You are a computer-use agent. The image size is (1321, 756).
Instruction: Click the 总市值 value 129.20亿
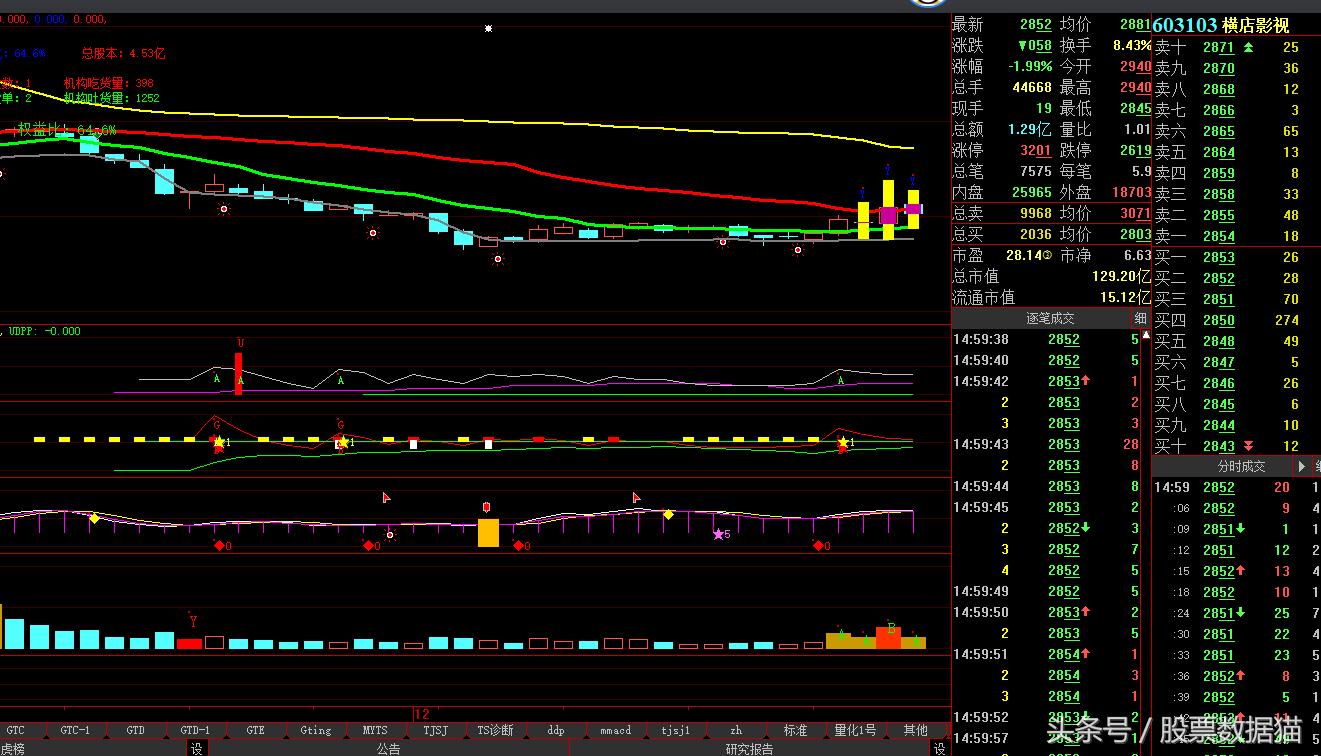[x=1121, y=276]
